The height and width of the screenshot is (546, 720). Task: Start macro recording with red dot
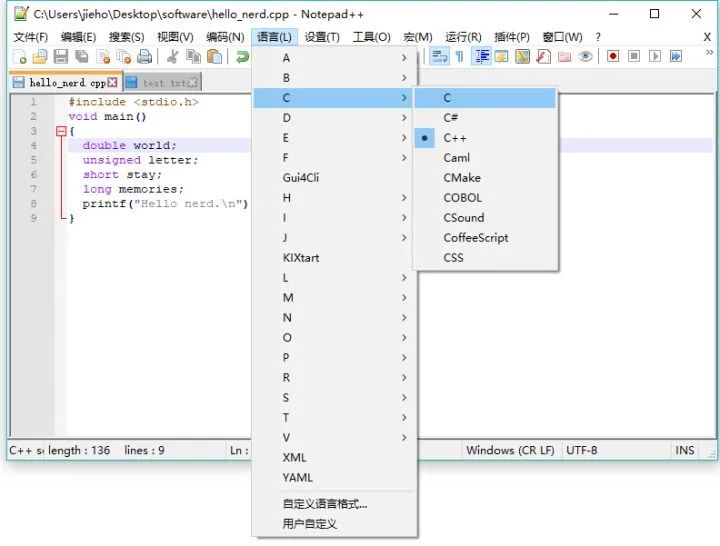click(x=613, y=56)
